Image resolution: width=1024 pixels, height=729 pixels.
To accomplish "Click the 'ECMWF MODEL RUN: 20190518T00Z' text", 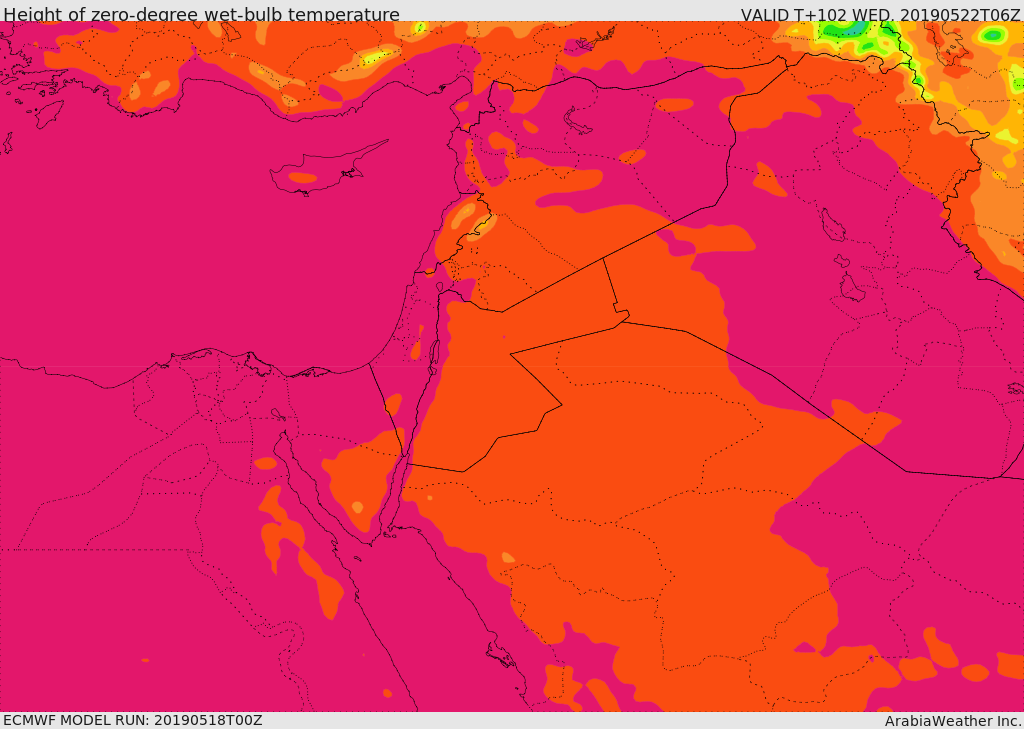I will 133,720.
